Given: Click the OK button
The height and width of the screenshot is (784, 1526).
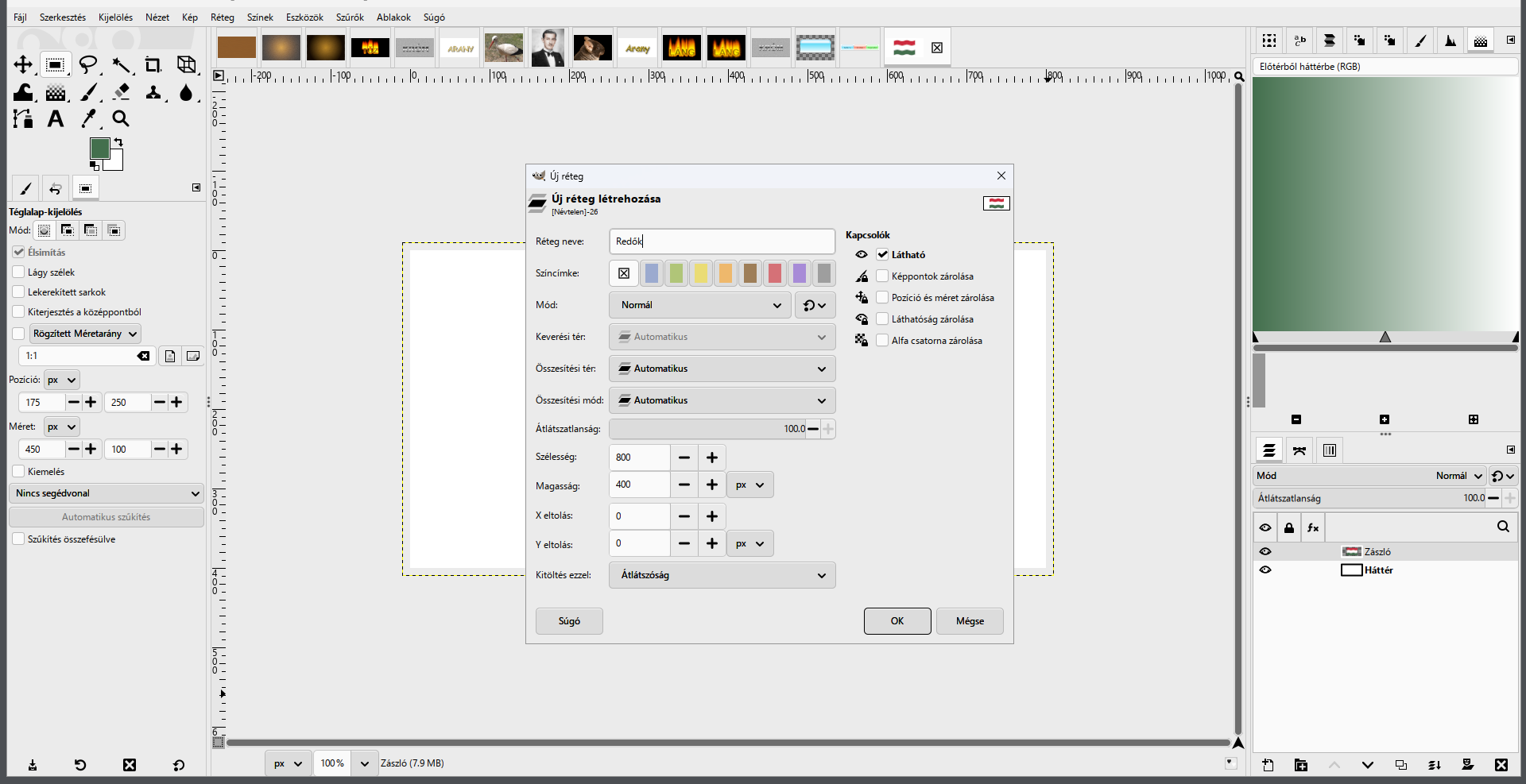Looking at the screenshot, I should click(897, 621).
